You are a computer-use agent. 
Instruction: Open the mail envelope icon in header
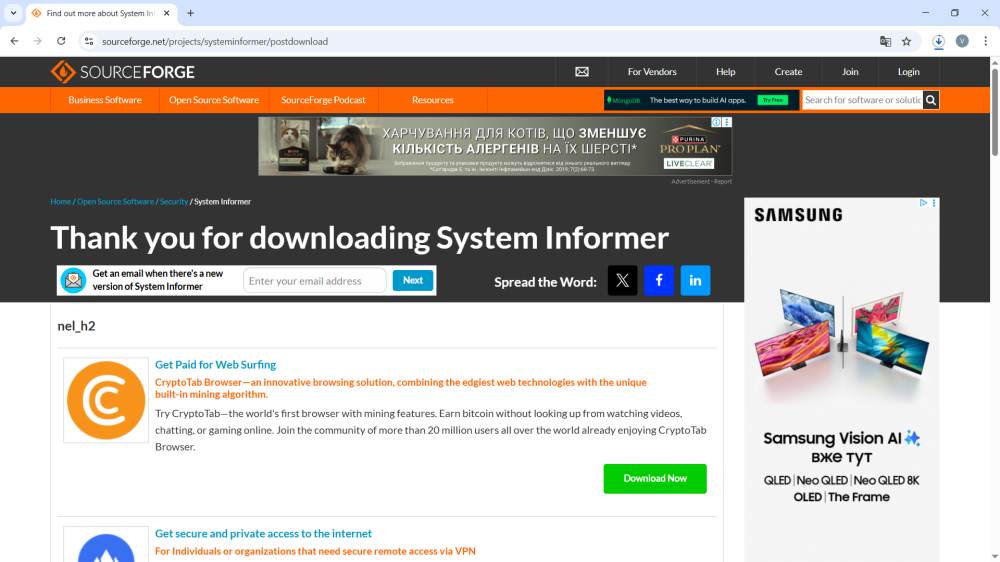point(582,72)
